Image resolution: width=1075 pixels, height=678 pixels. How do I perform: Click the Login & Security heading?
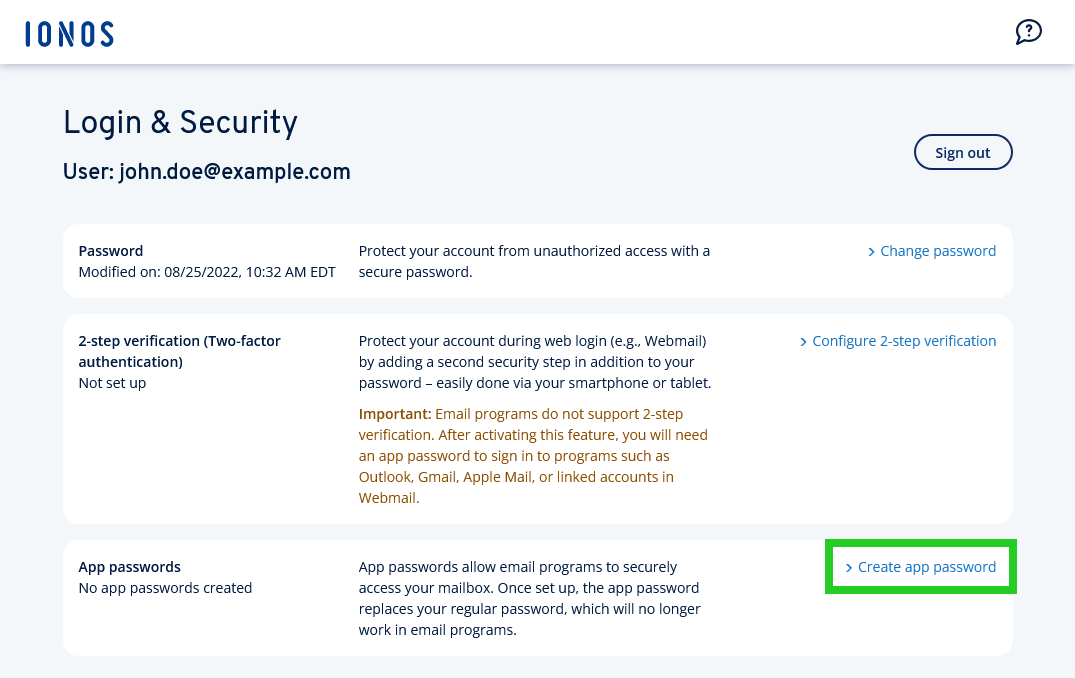[x=180, y=124]
